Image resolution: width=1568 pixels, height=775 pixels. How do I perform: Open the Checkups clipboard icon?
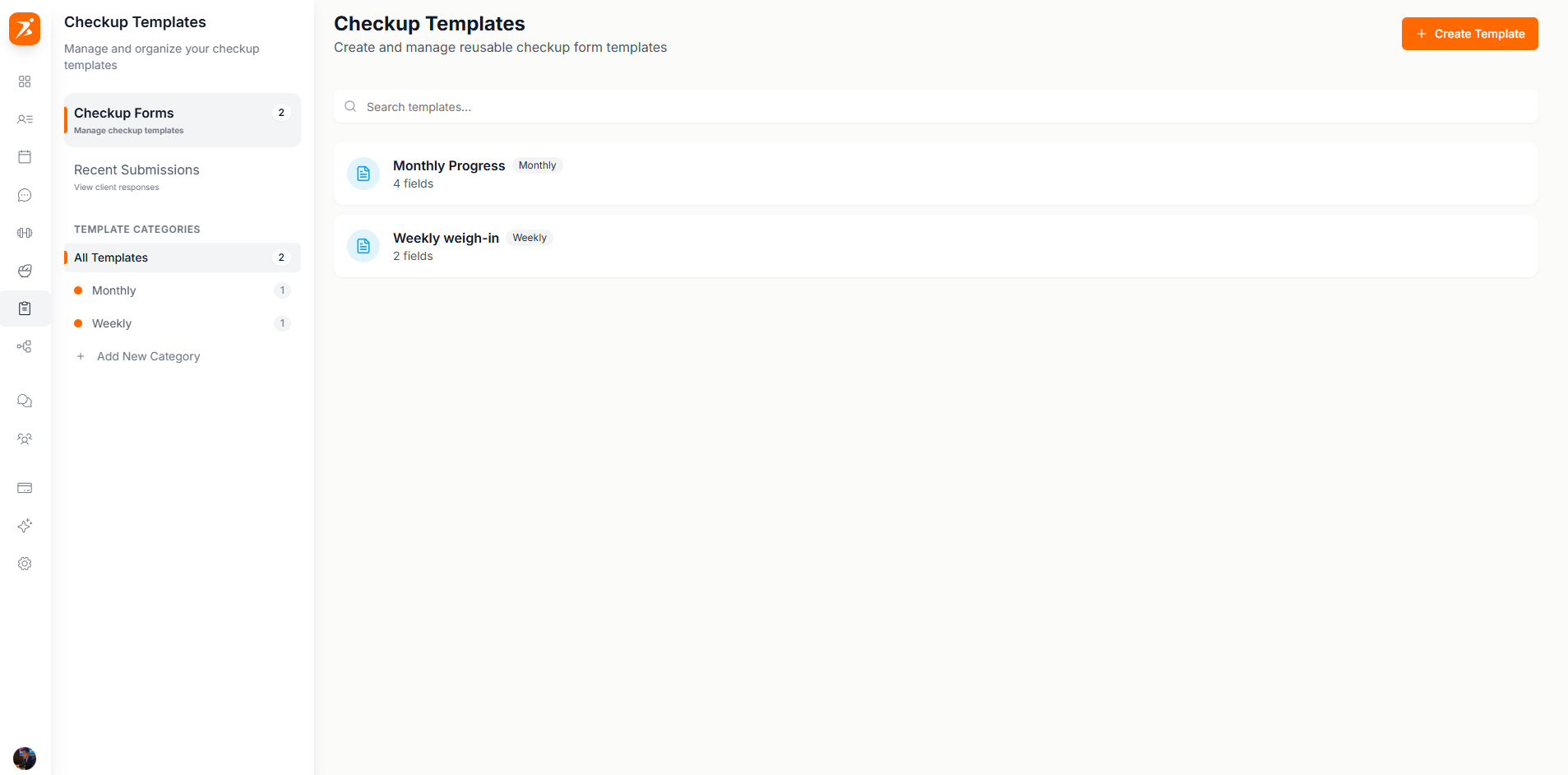pos(25,309)
